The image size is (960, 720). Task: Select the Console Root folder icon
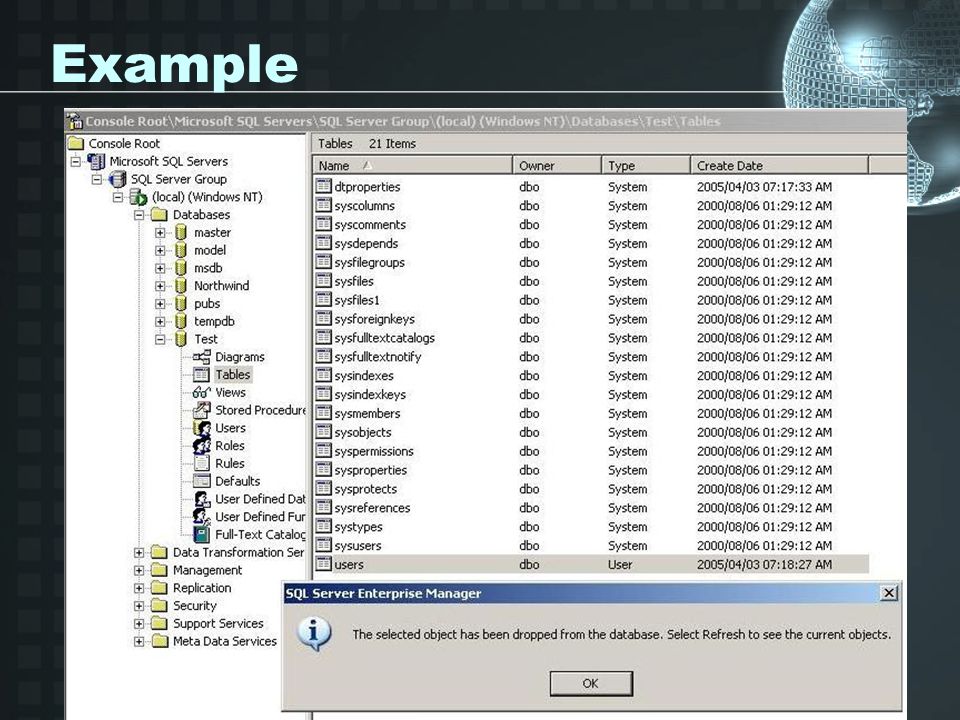(76, 143)
